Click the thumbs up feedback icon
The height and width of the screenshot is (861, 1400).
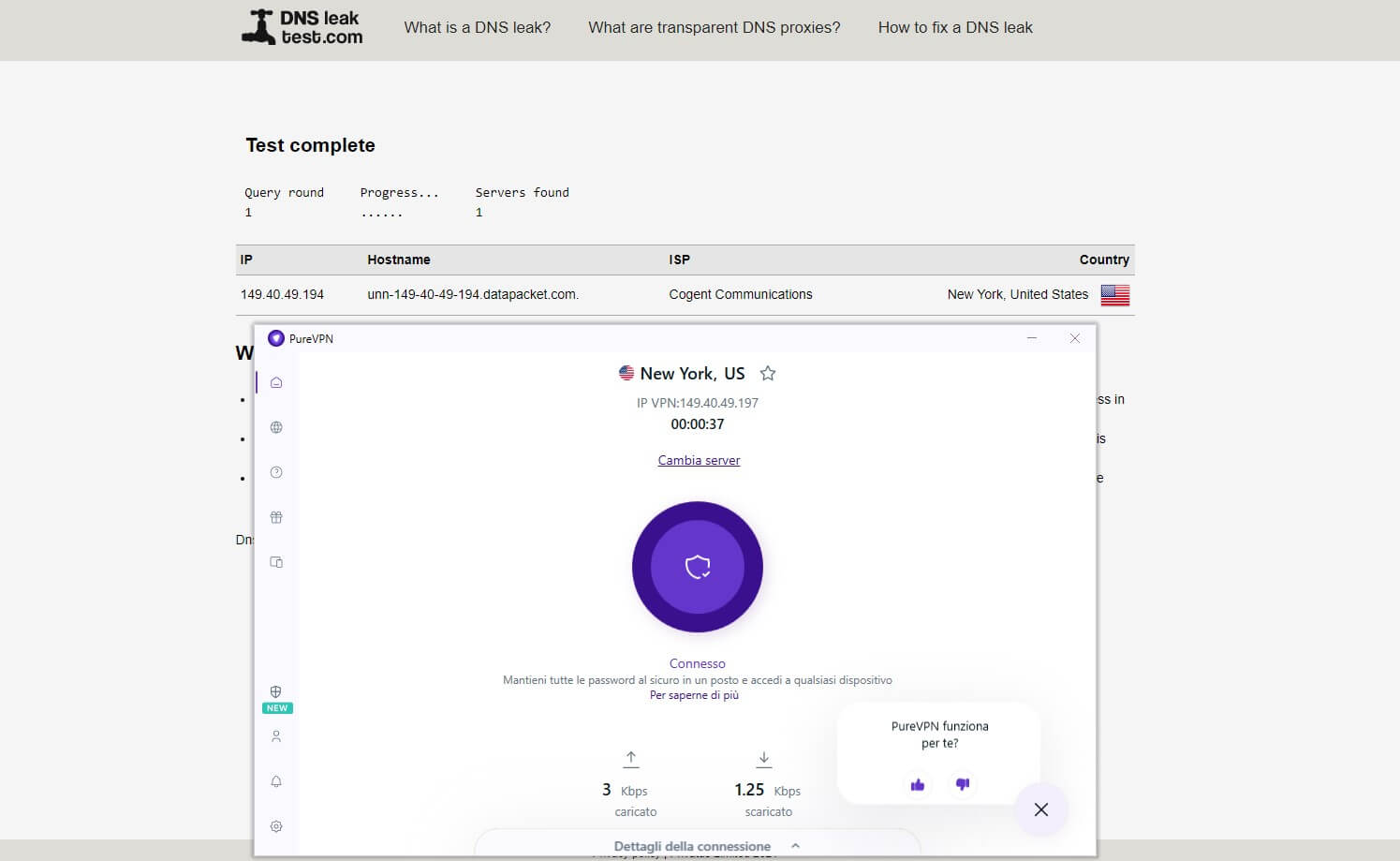[x=918, y=784]
